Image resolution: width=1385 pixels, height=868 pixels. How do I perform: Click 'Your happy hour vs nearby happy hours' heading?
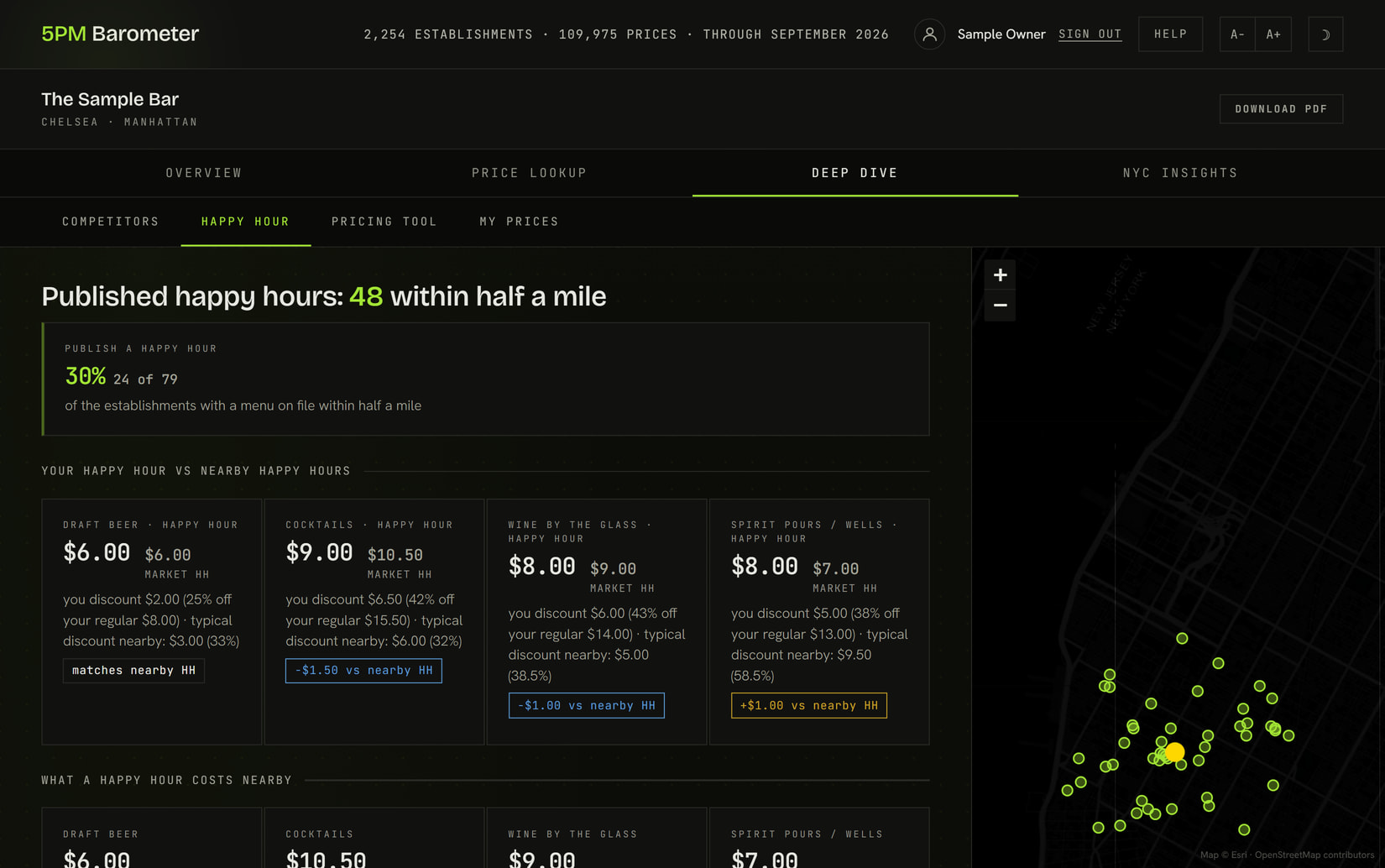click(x=196, y=471)
